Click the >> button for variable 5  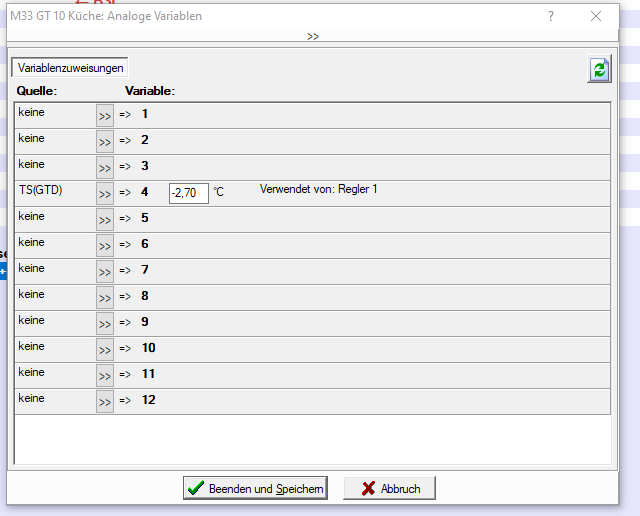[105, 219]
